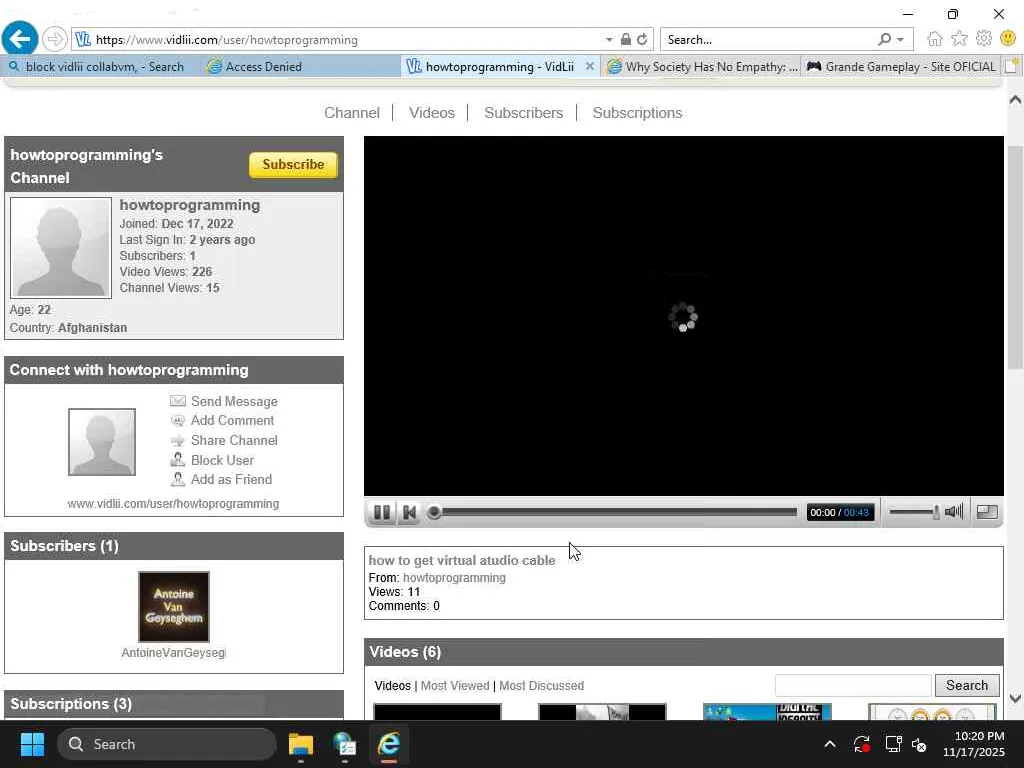
Task: Click the padlock security icon
Action: (x=626, y=39)
